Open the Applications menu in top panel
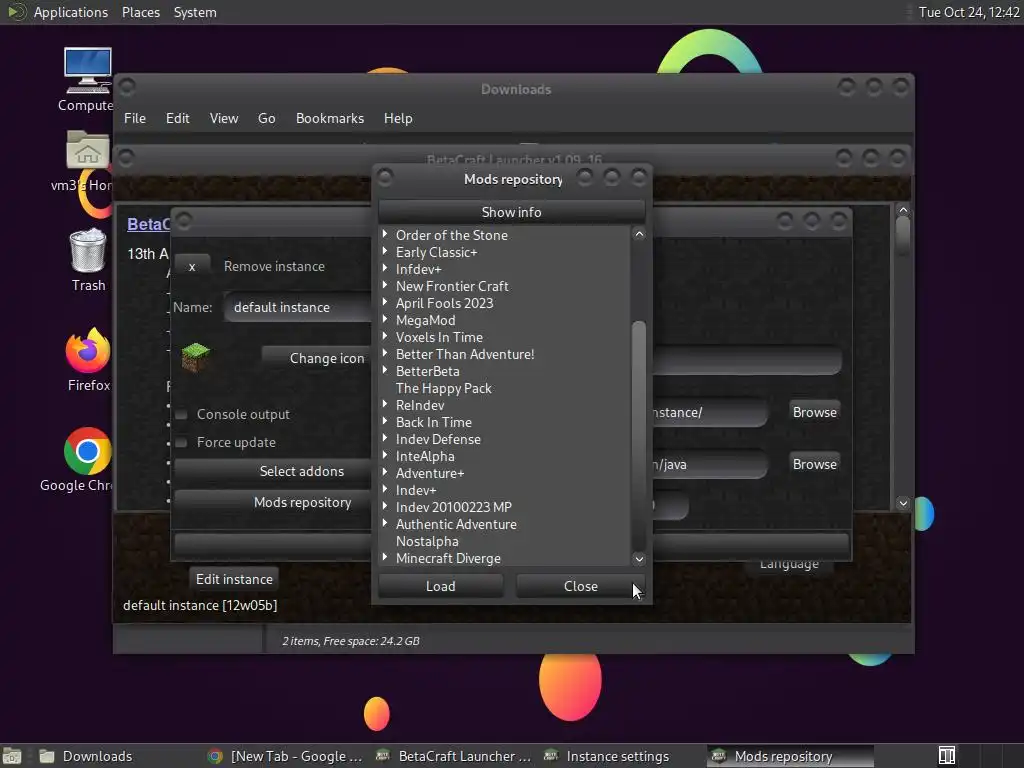This screenshot has width=1024, height=768. (x=71, y=12)
